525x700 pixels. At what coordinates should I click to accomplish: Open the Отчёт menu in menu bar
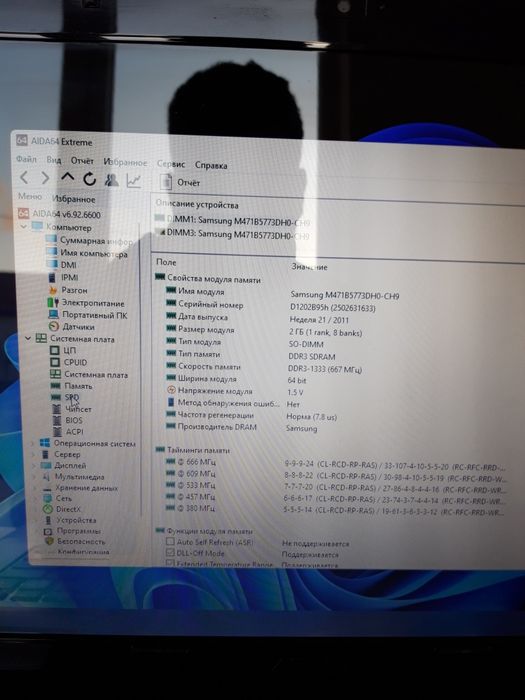82,160
